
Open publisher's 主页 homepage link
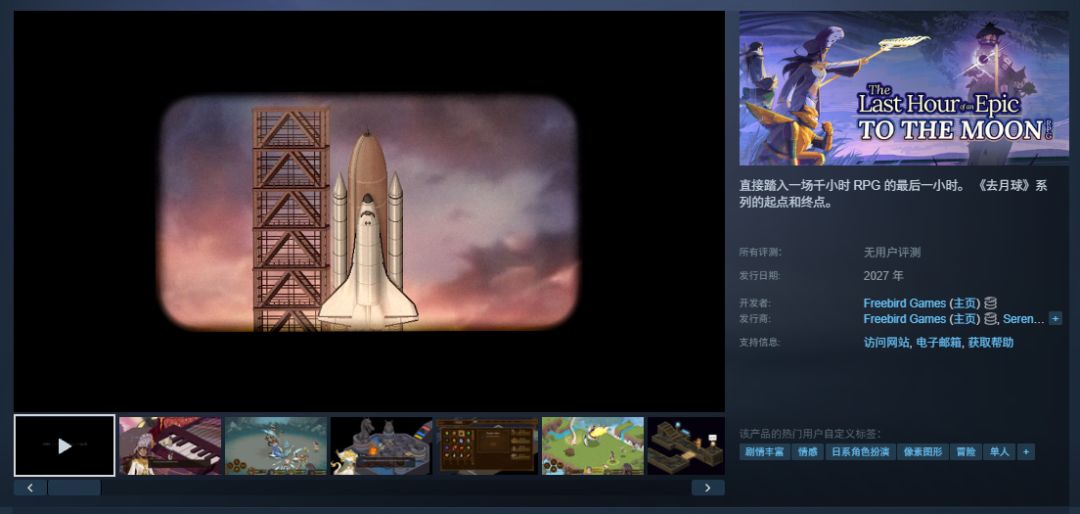[964, 319]
